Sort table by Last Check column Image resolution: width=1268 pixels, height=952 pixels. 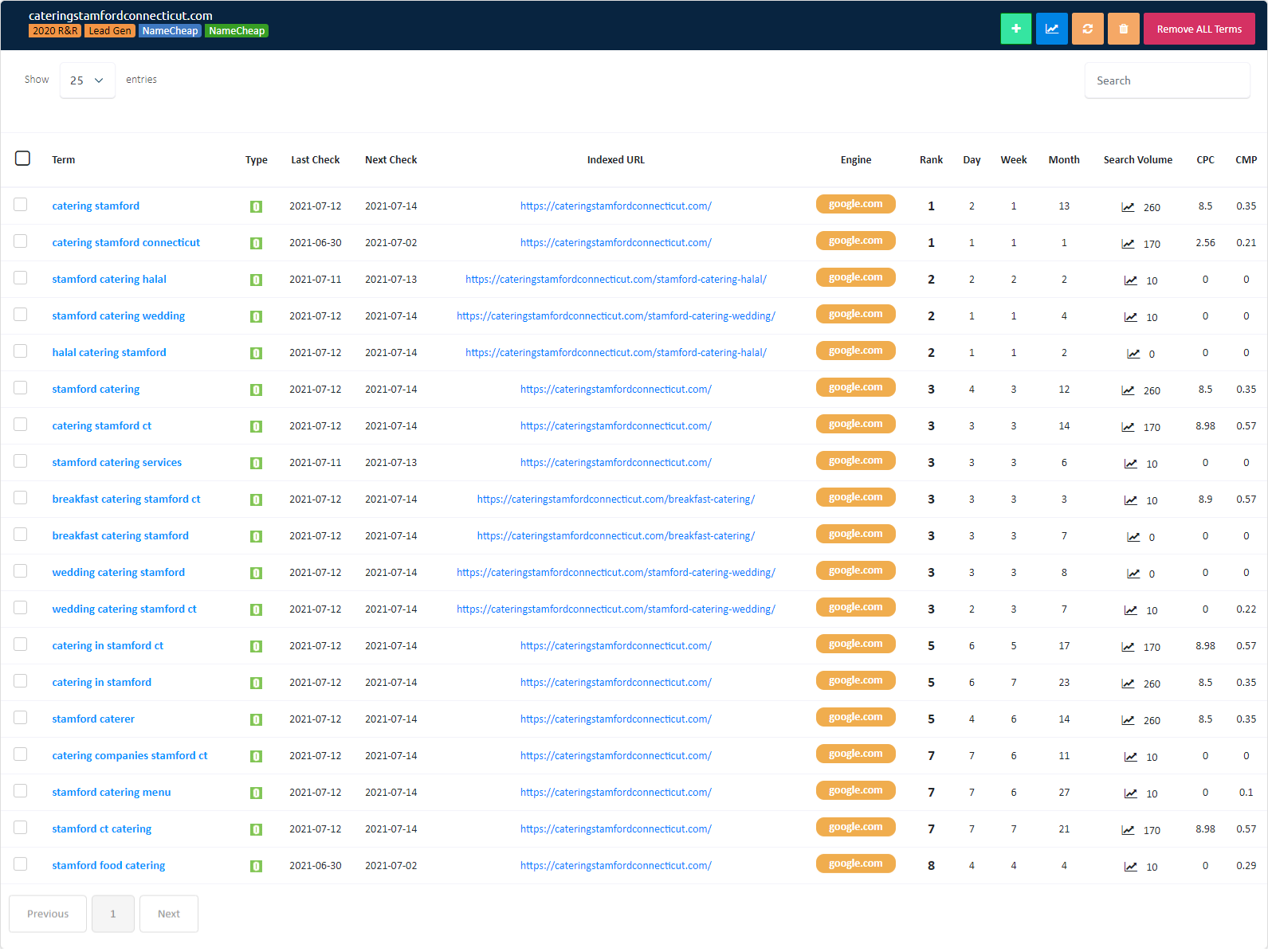coord(315,160)
